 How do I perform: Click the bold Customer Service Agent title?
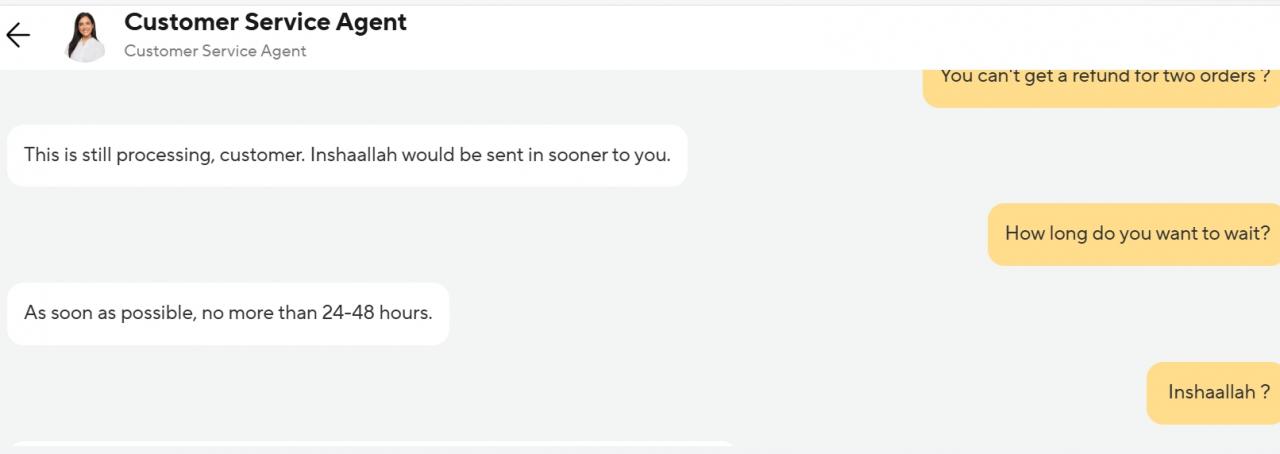coord(265,22)
